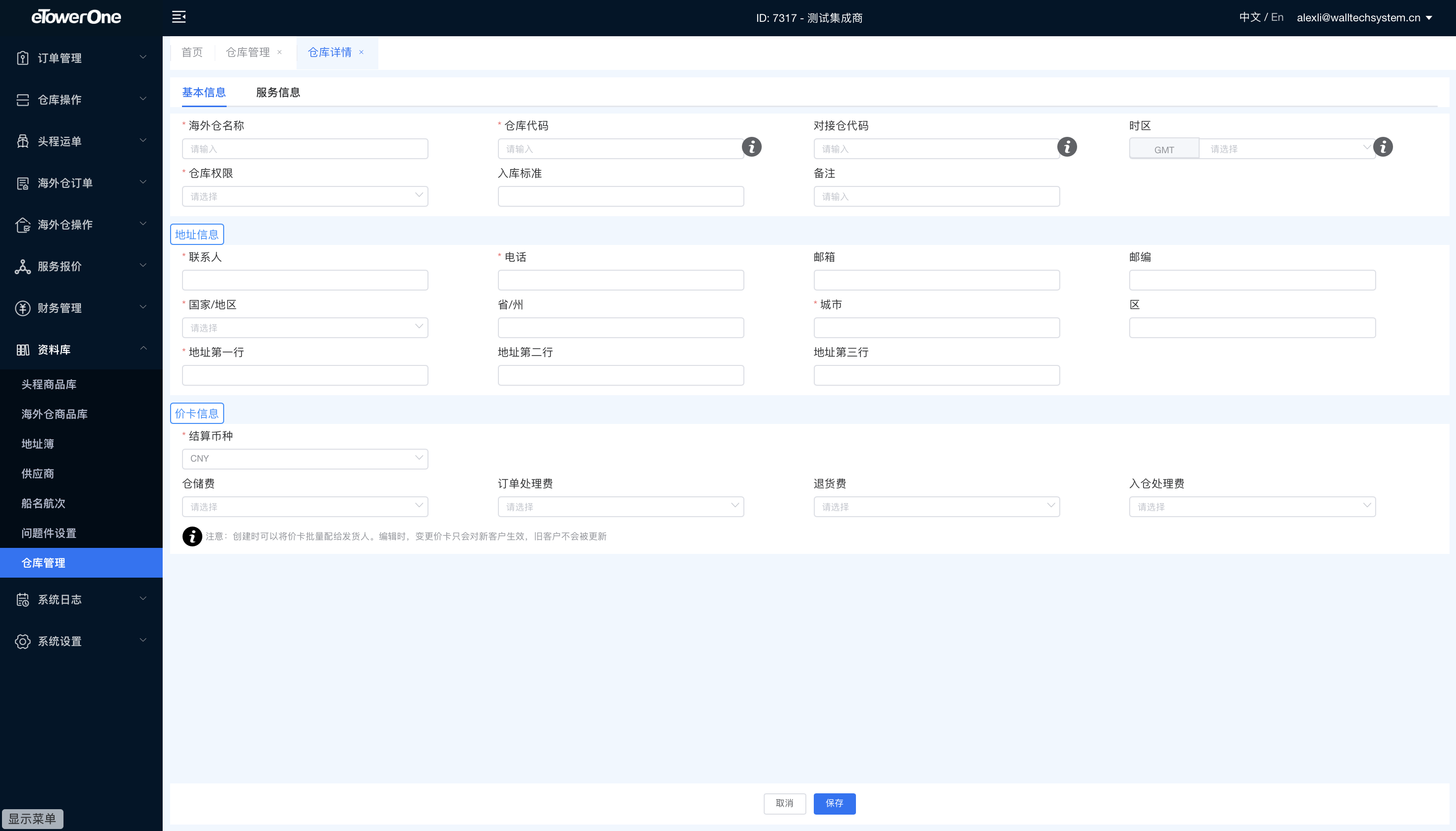Screen dimensions: 1456x831
Task: Focus the 海外仓名称 input field
Action: click(x=305, y=149)
